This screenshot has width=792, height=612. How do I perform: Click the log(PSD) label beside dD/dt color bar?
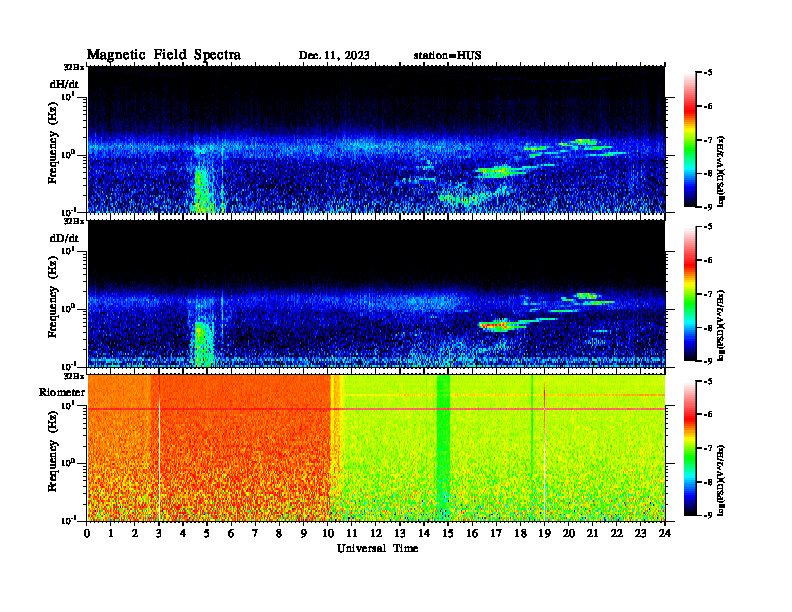pyautogui.click(x=721, y=325)
